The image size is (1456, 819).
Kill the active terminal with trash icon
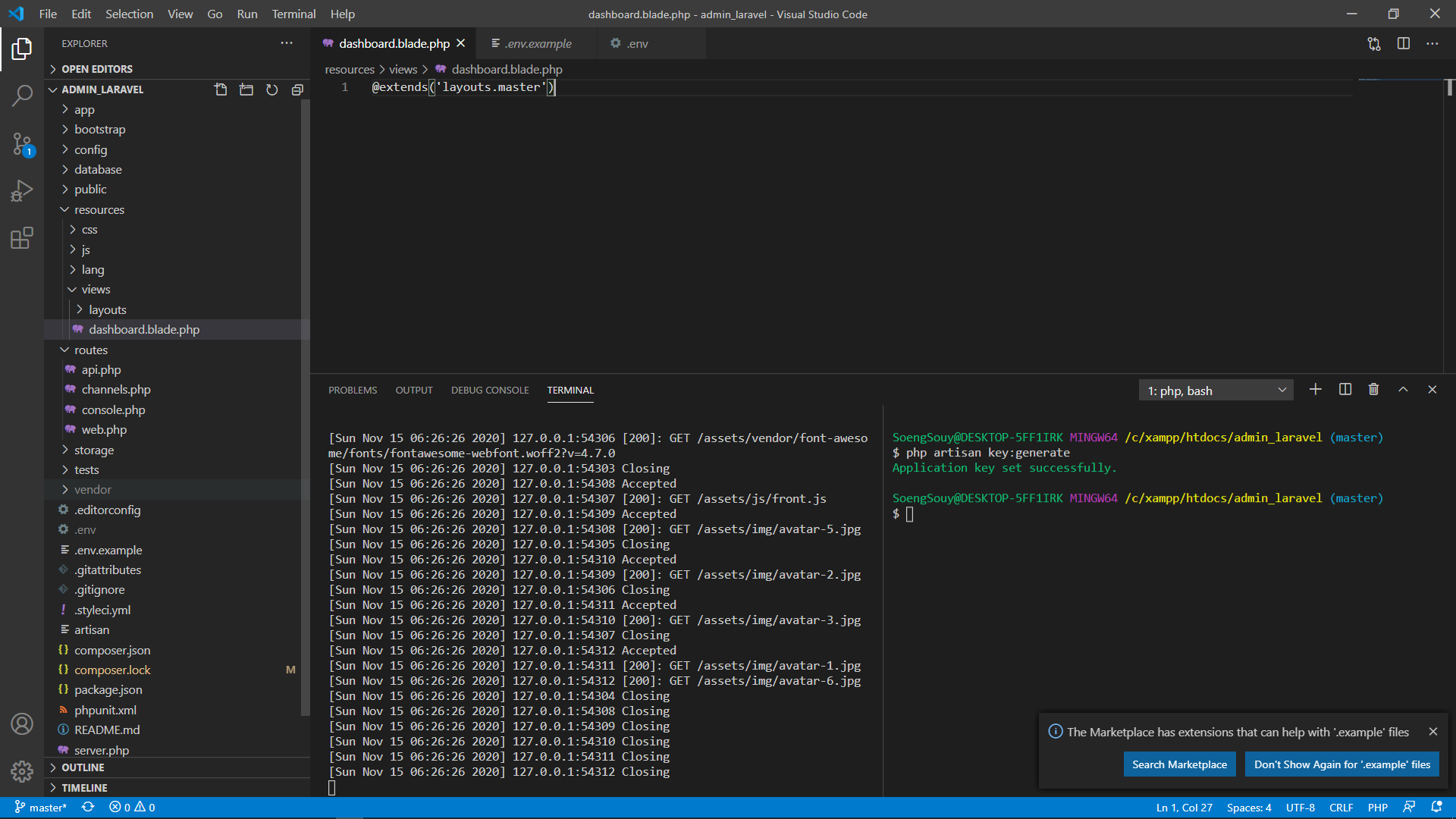tap(1373, 389)
